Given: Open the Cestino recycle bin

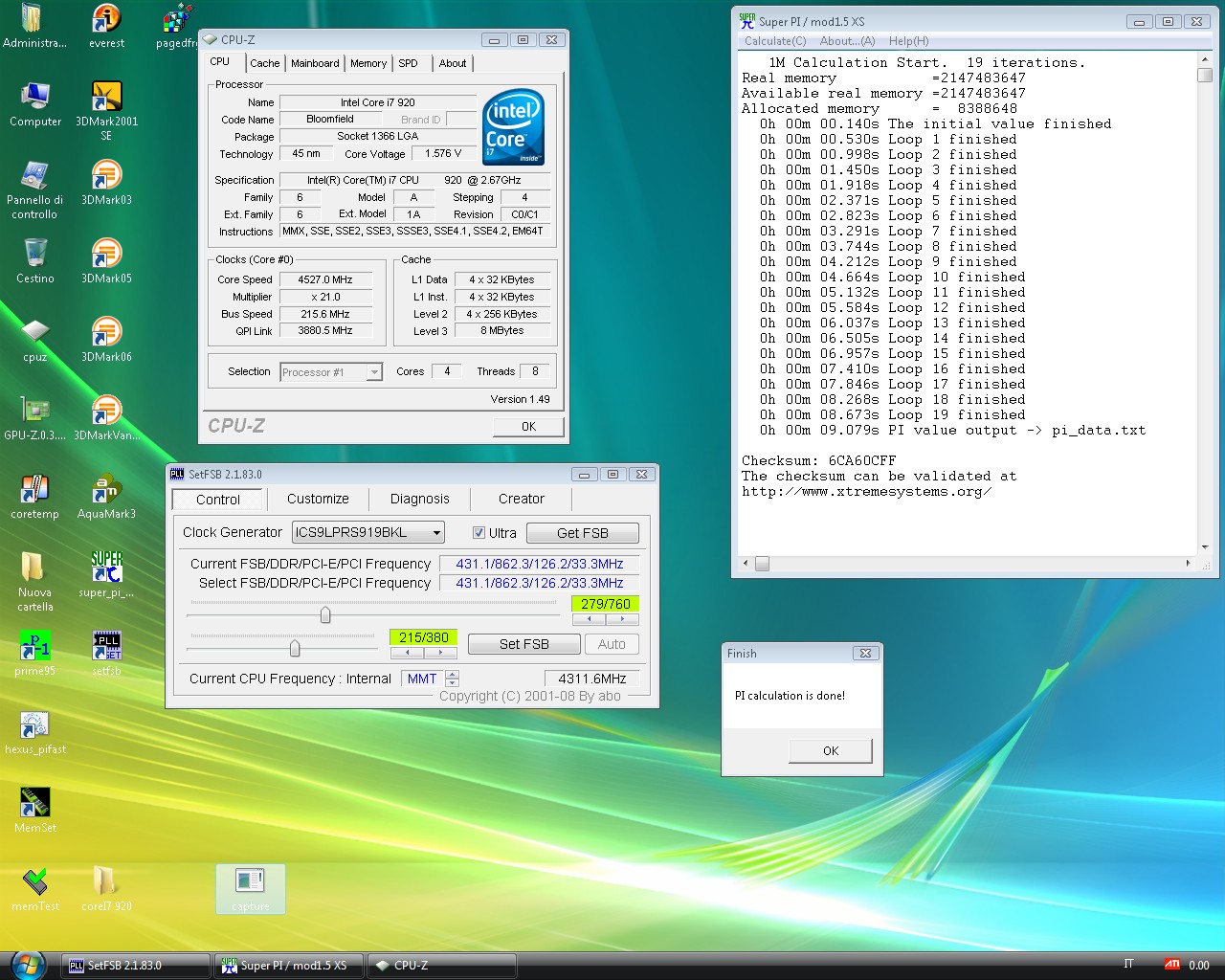Looking at the screenshot, I should click(x=35, y=261).
